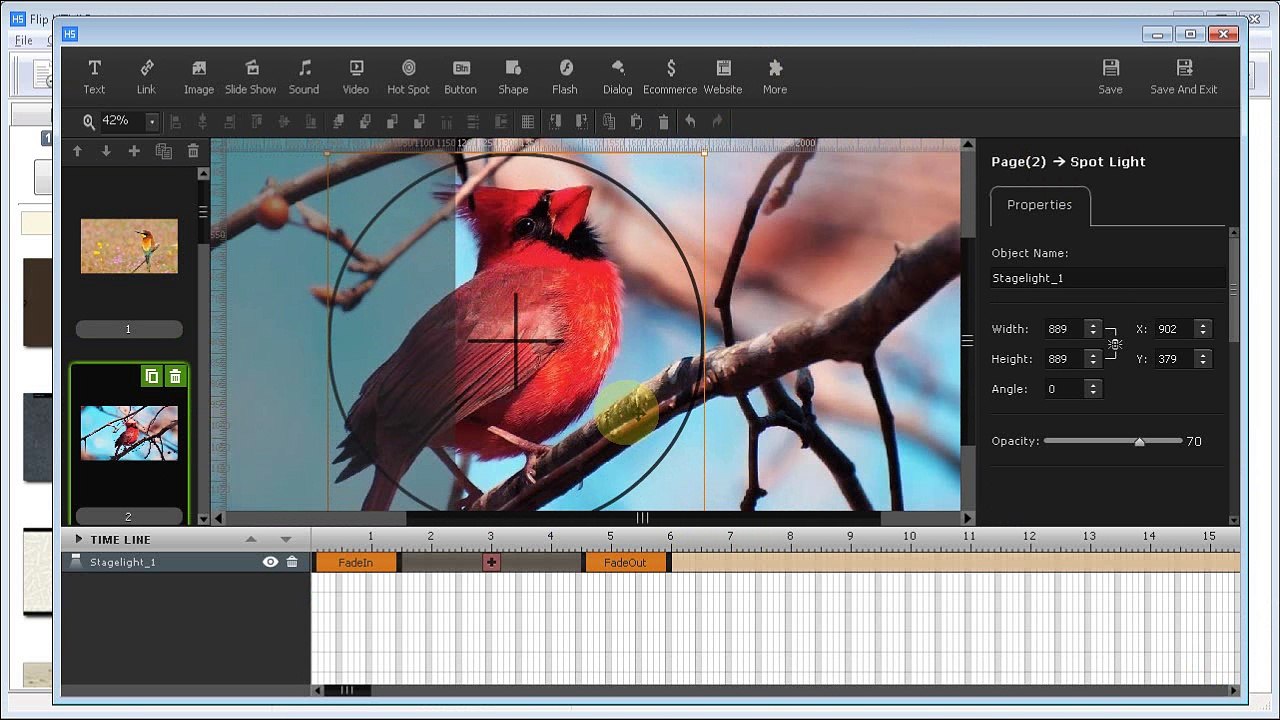Choose the Shape tool
Viewport: 1280px width, 720px height.
click(513, 77)
